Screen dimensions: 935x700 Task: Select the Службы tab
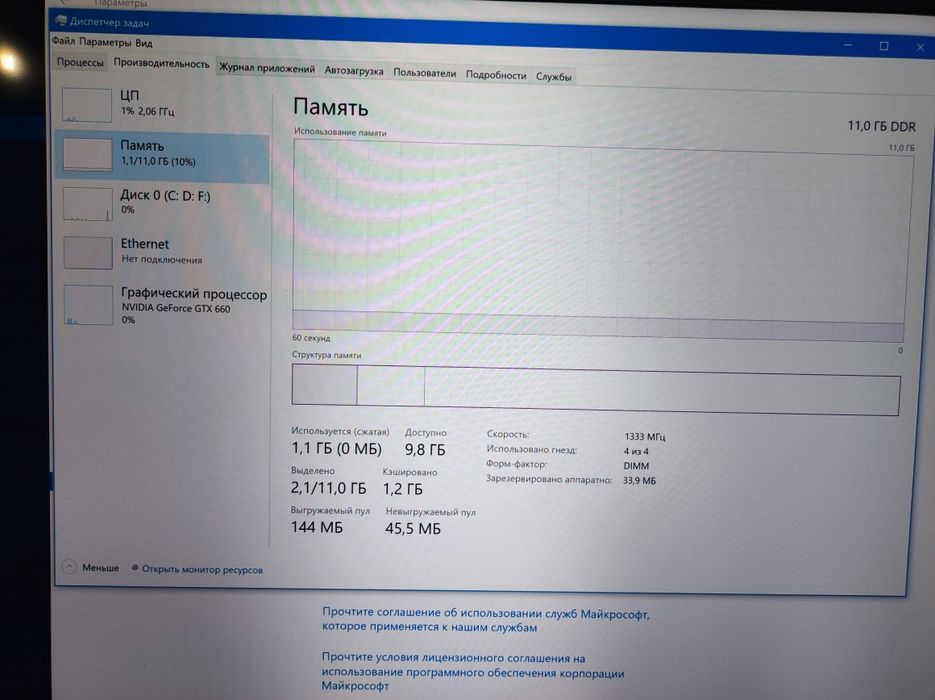click(553, 76)
